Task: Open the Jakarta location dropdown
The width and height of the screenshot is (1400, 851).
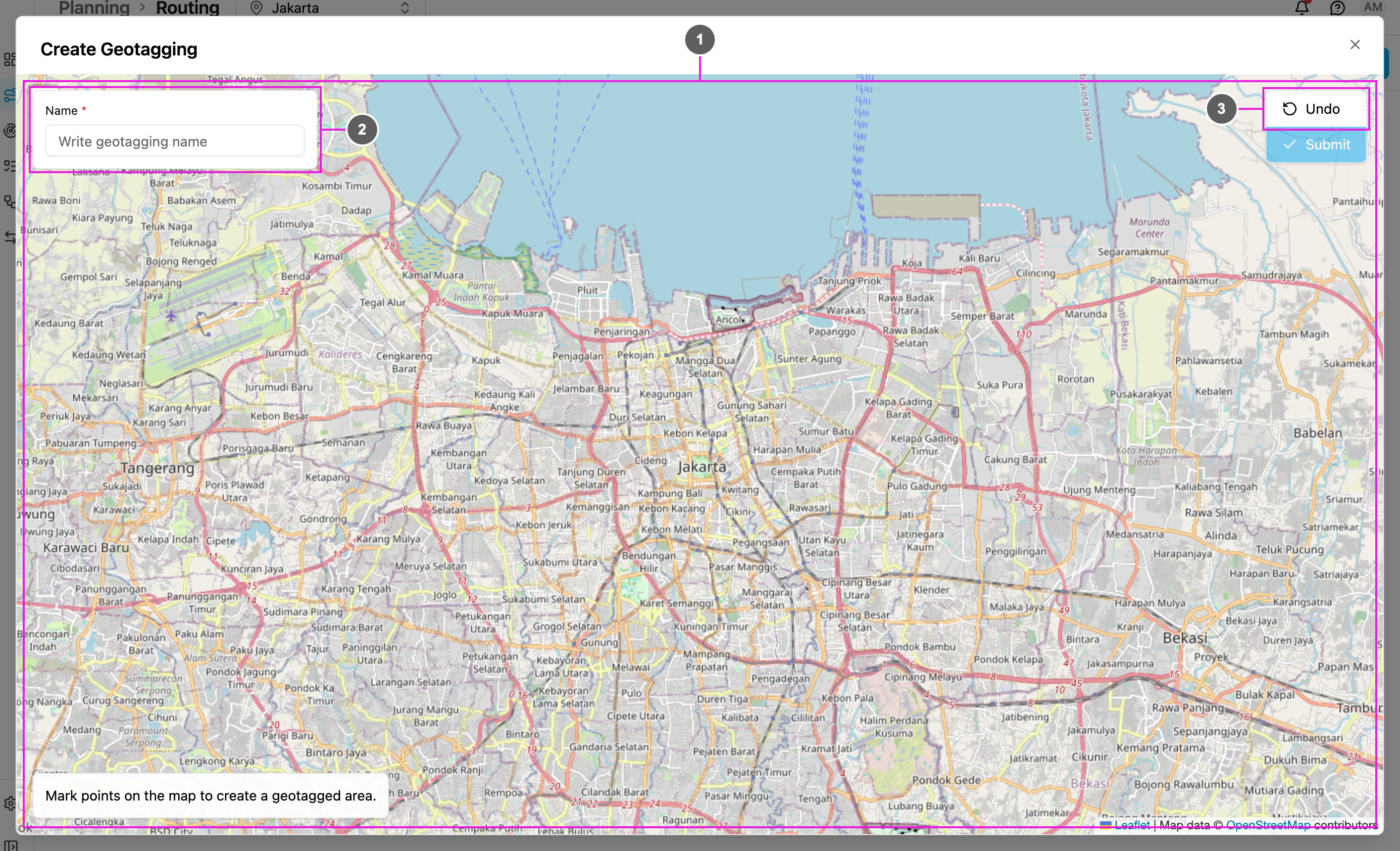Action: 330,8
